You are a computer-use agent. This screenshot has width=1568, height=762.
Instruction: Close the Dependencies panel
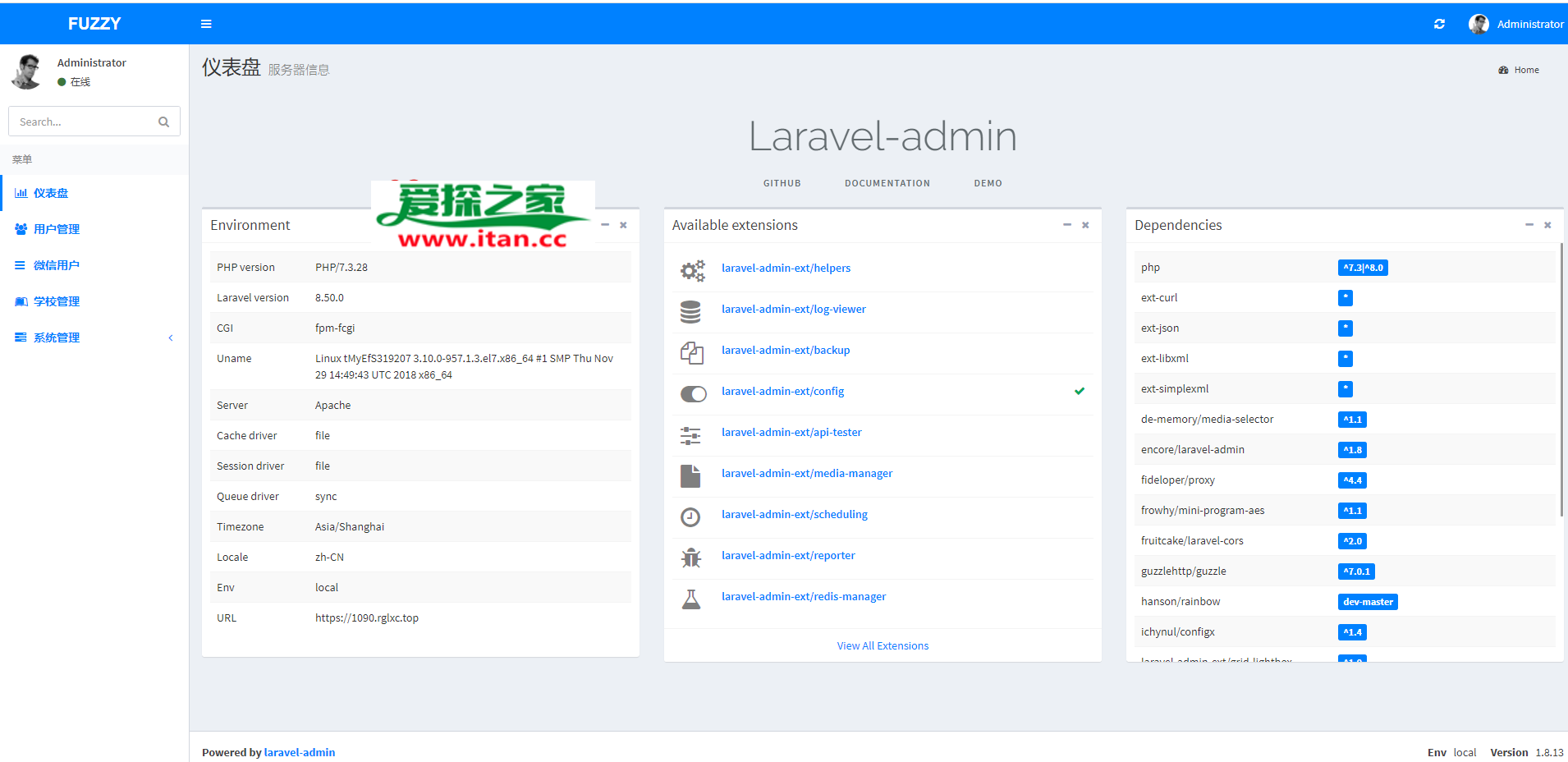pyautogui.click(x=1547, y=224)
